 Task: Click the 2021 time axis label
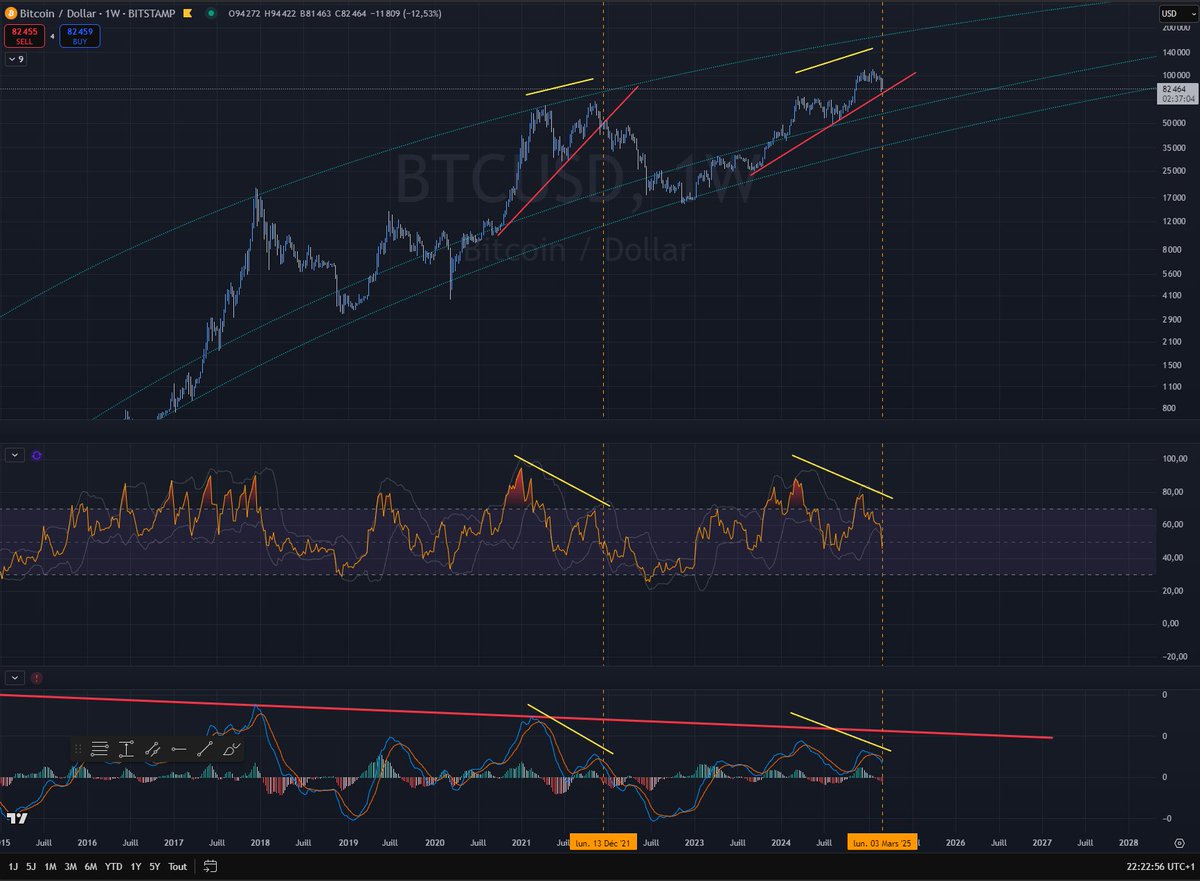click(x=520, y=843)
